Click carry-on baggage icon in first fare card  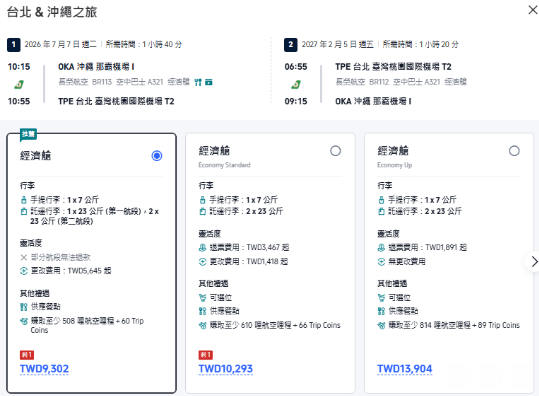click(24, 200)
